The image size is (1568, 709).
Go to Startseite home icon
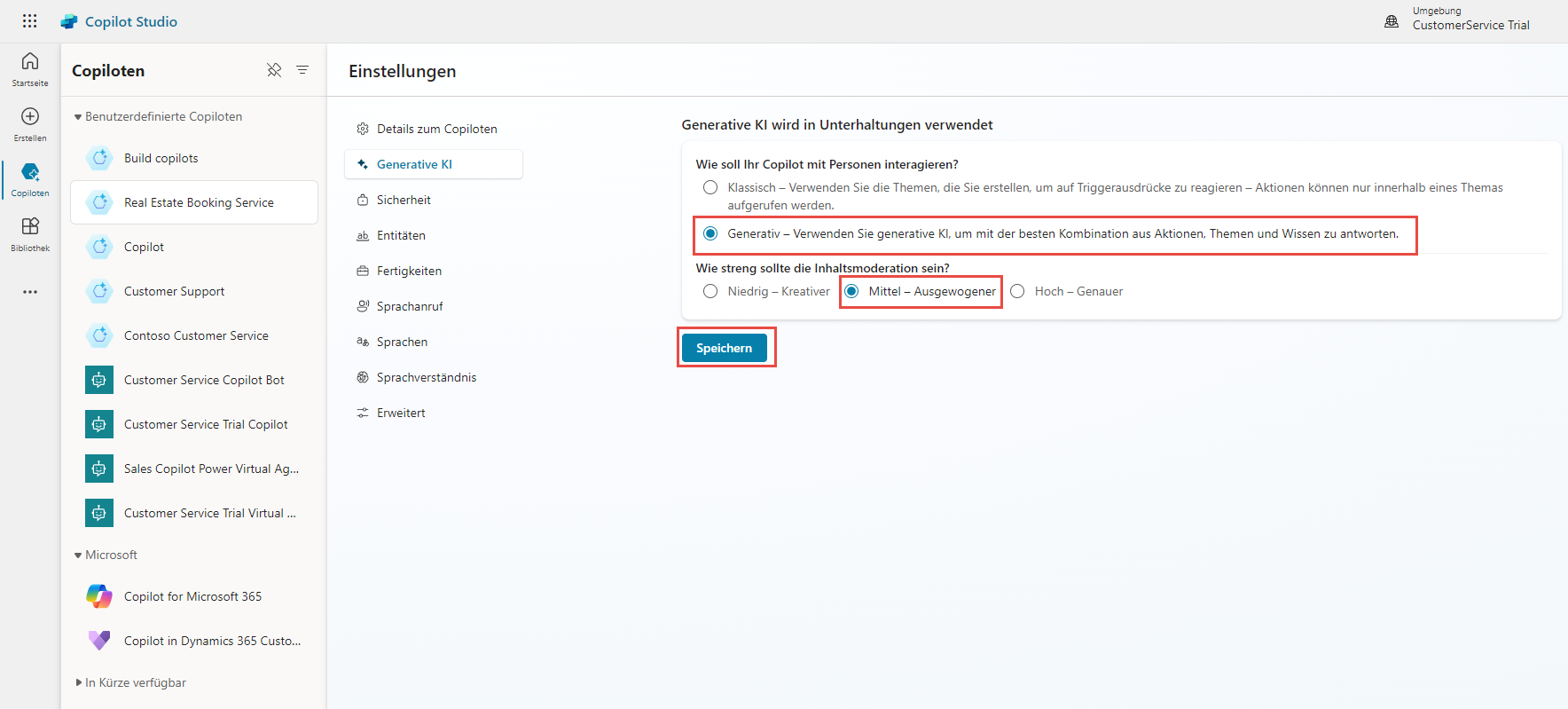30,61
